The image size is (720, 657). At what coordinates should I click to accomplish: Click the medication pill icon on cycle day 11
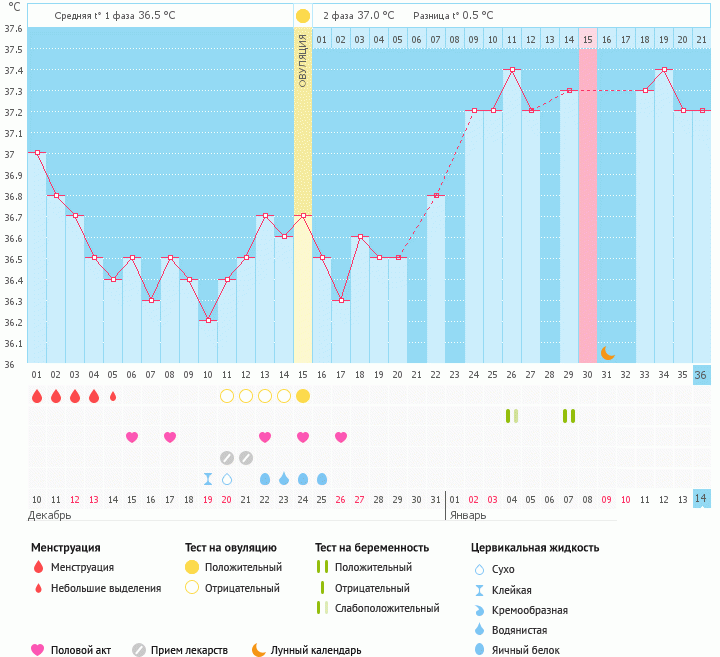tap(227, 458)
